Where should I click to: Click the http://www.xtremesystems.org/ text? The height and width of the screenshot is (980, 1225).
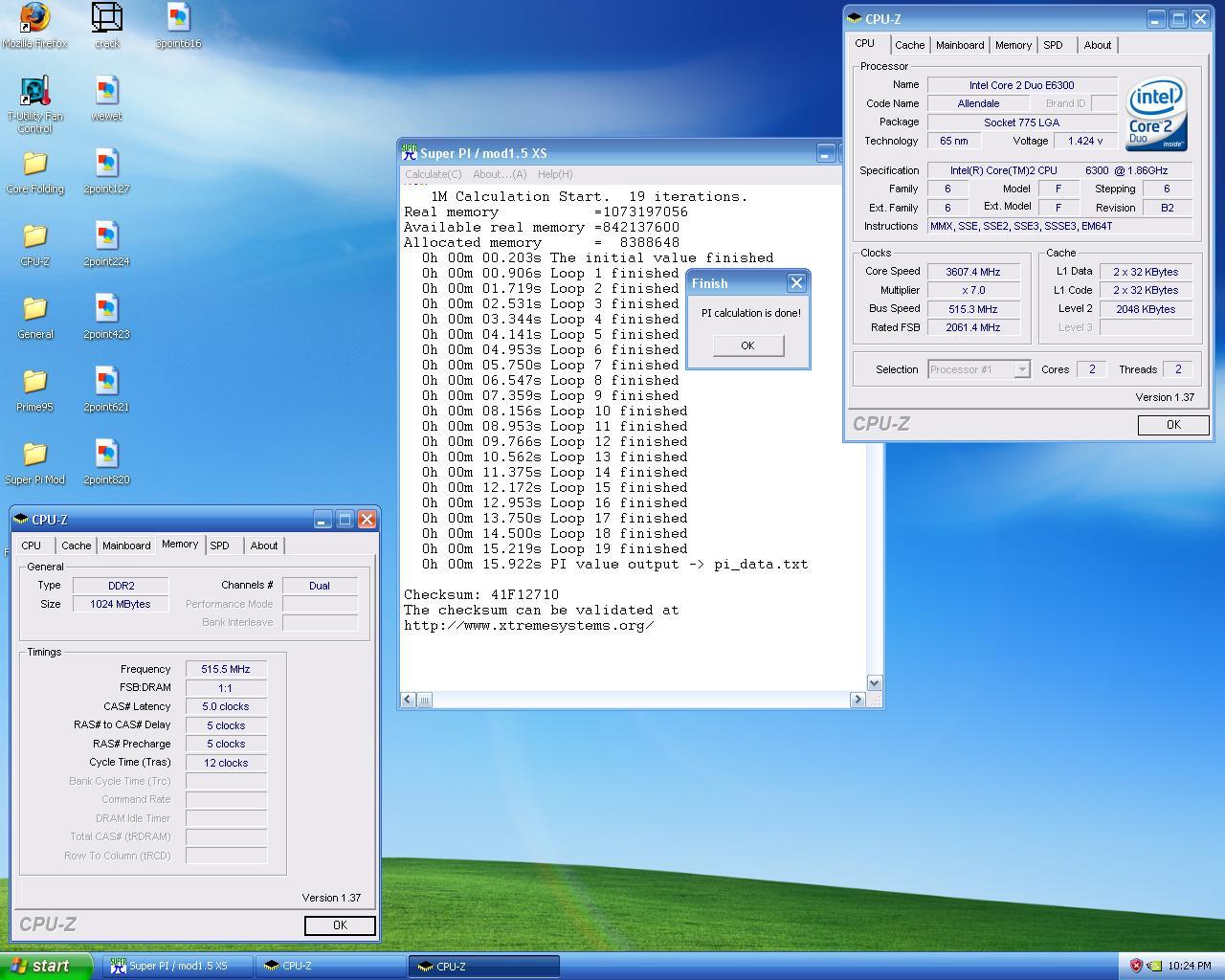(529, 625)
